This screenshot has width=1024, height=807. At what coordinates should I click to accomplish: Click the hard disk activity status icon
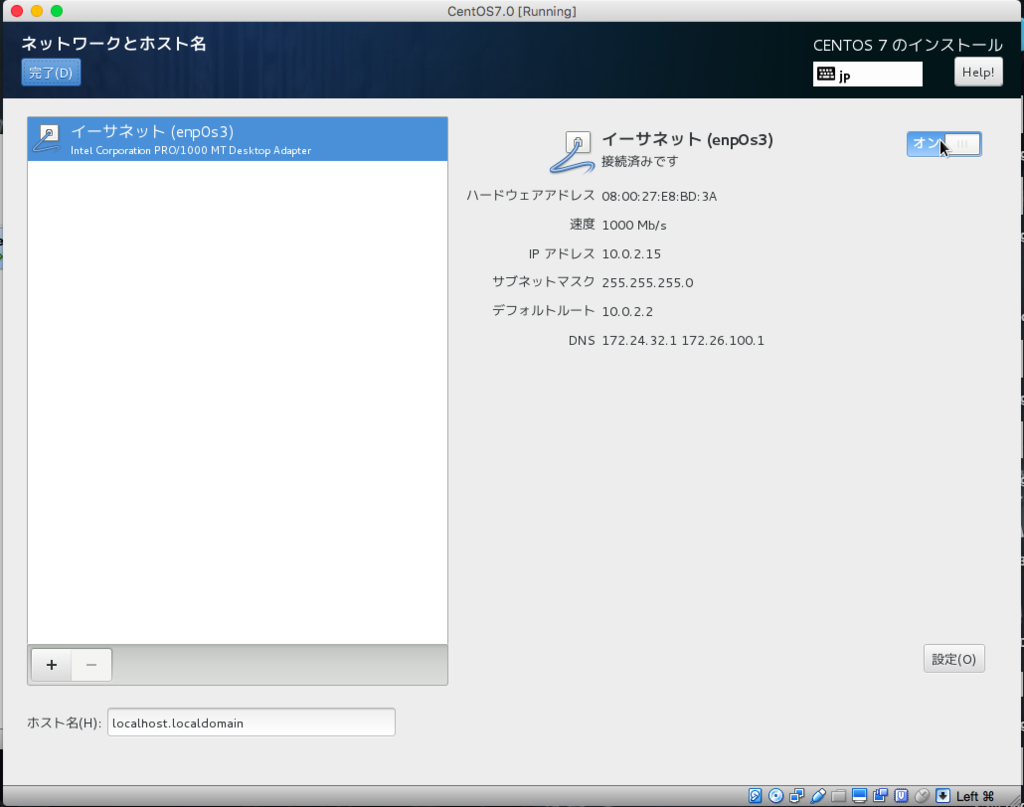(755, 795)
